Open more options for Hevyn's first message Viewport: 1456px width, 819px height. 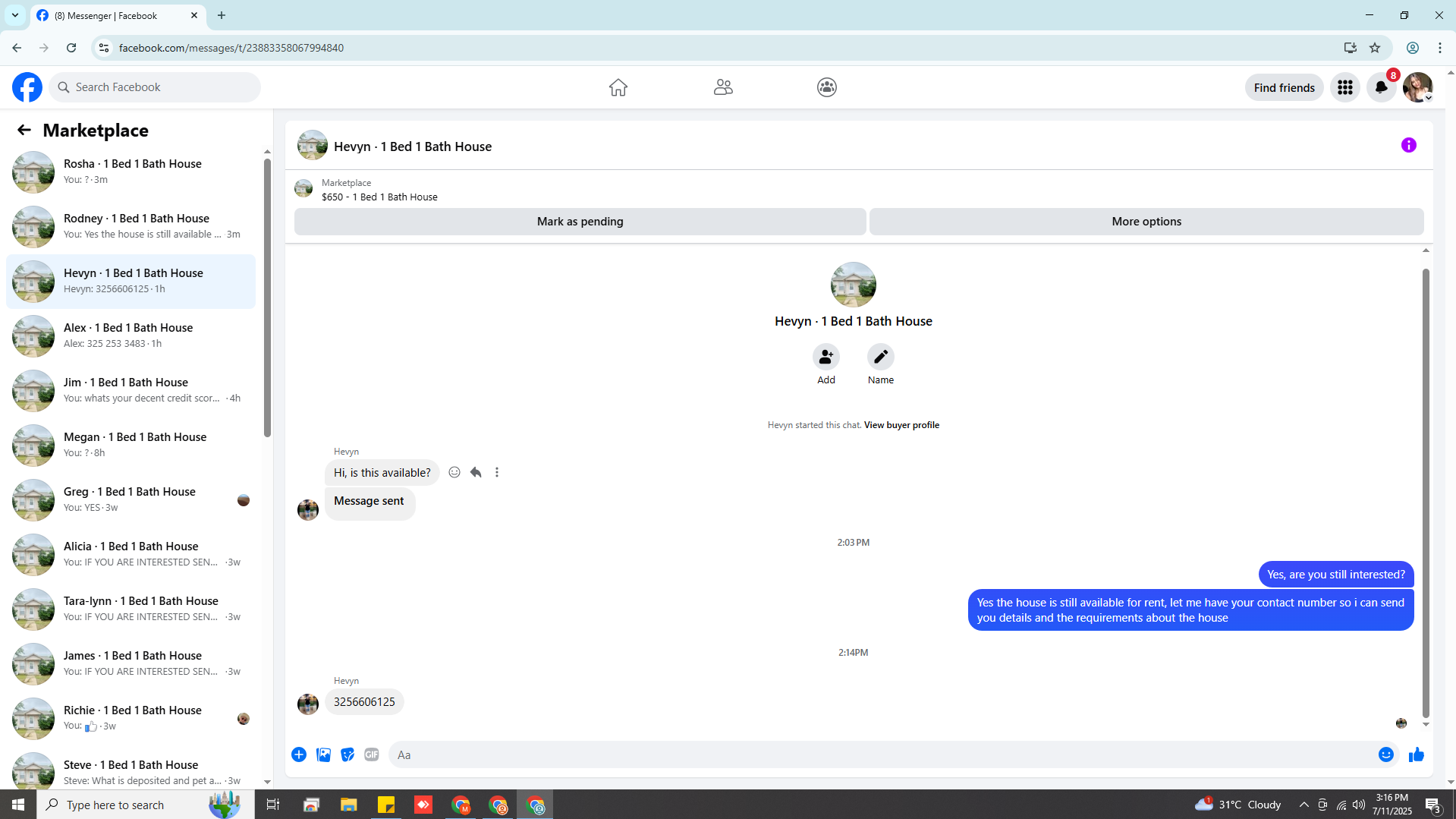[497, 472]
